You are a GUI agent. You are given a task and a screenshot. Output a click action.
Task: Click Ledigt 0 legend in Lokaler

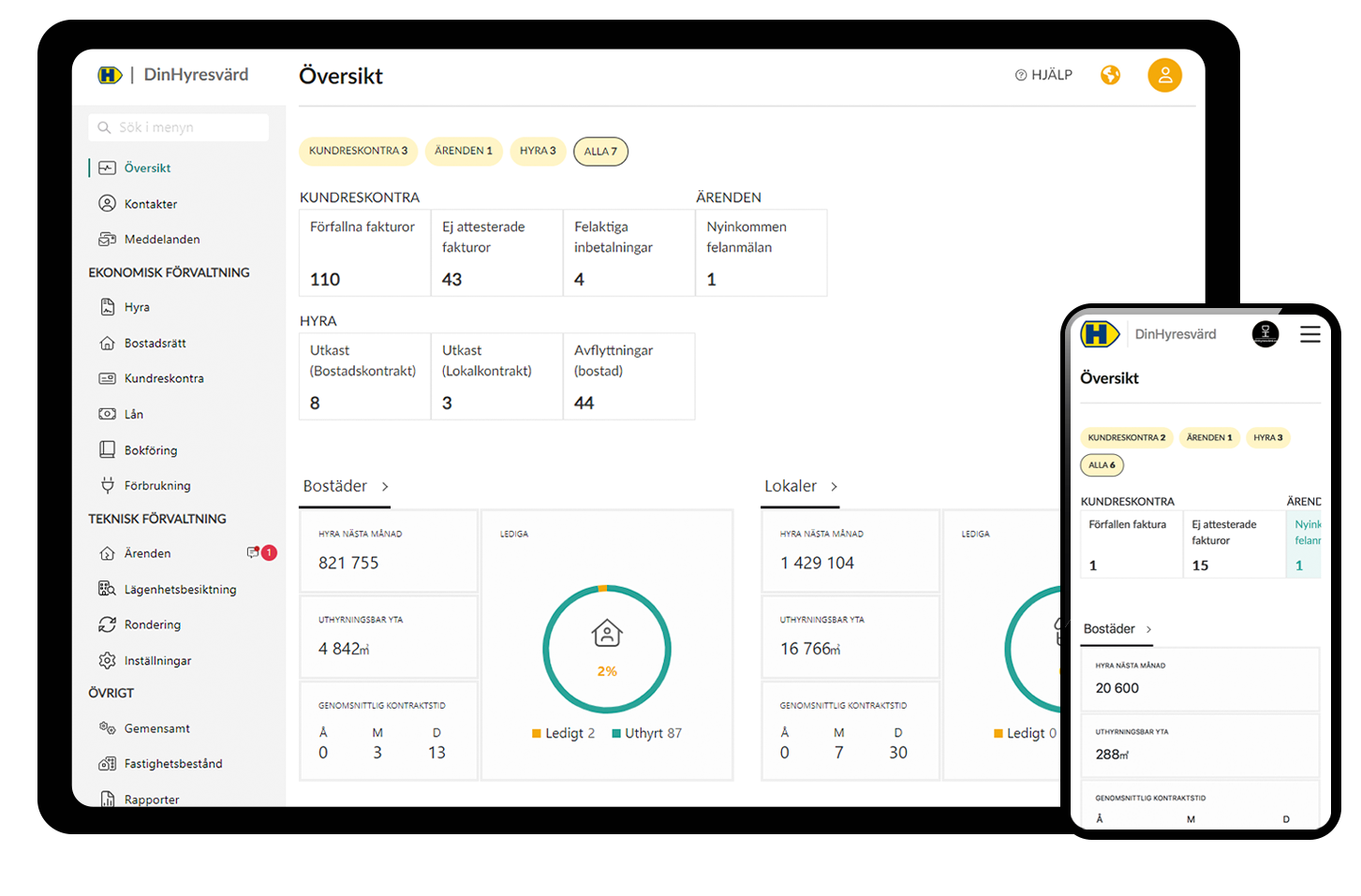[x=1026, y=733]
